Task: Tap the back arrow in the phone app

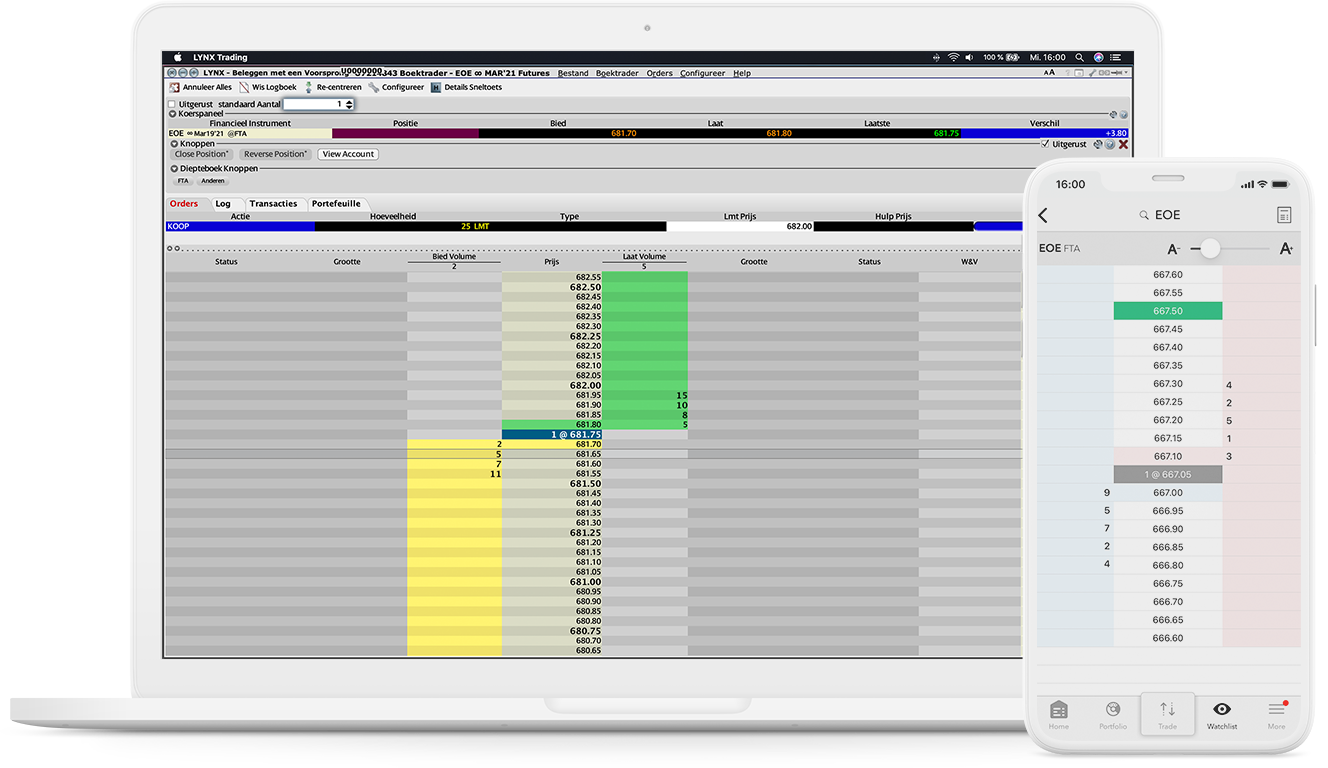Action: coord(1043,215)
